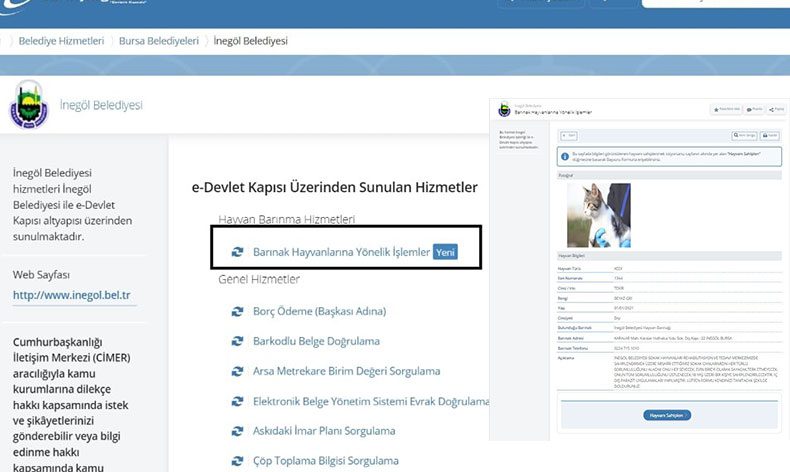Viewport: 790px width, 472px height.
Task: Start a new query with the Yeni Sorgu button
Action: [x=744, y=136]
